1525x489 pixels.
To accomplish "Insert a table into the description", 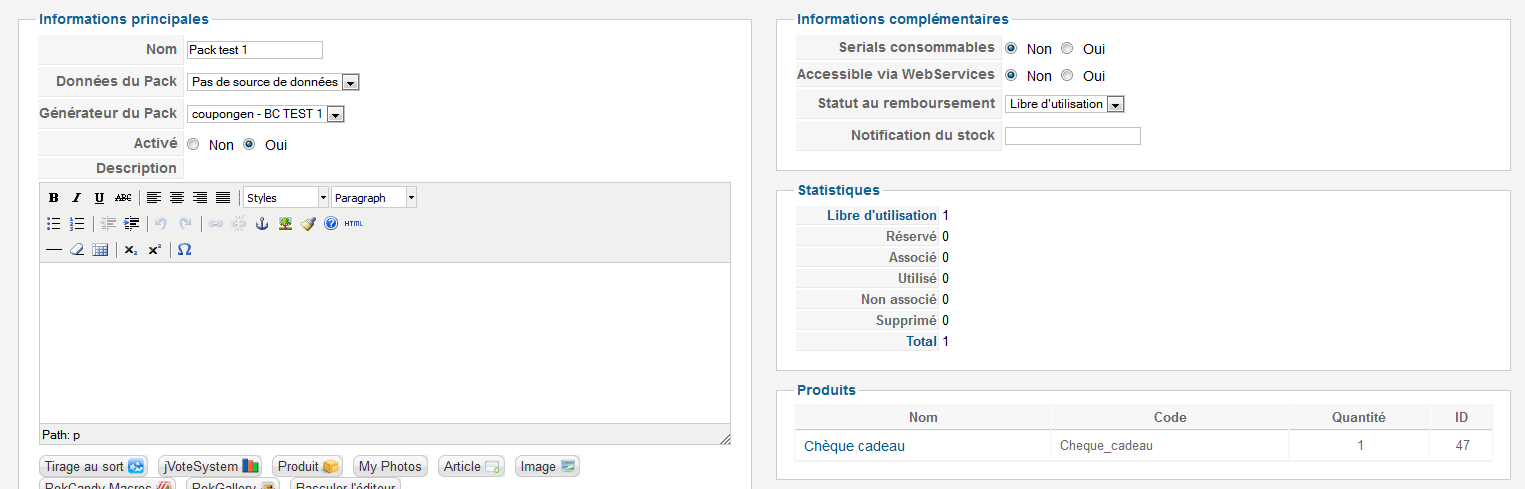I will [x=100, y=250].
